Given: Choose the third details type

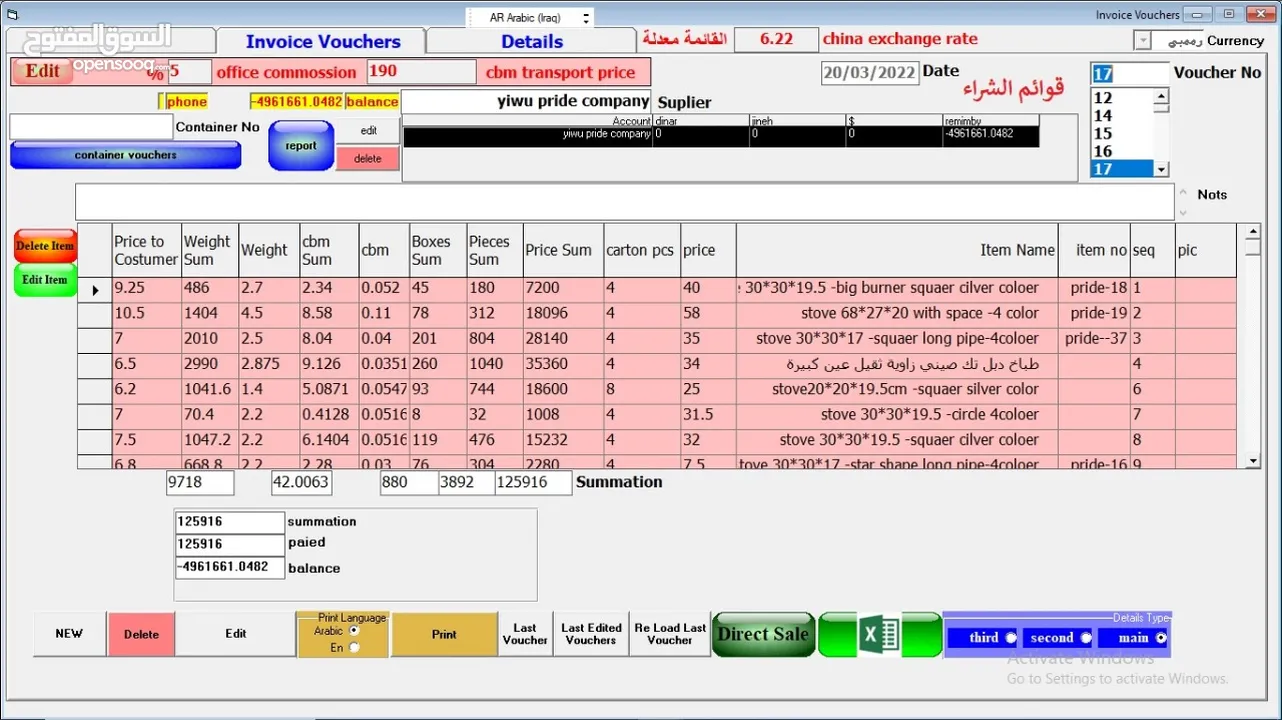Looking at the screenshot, I should [x=1010, y=638].
